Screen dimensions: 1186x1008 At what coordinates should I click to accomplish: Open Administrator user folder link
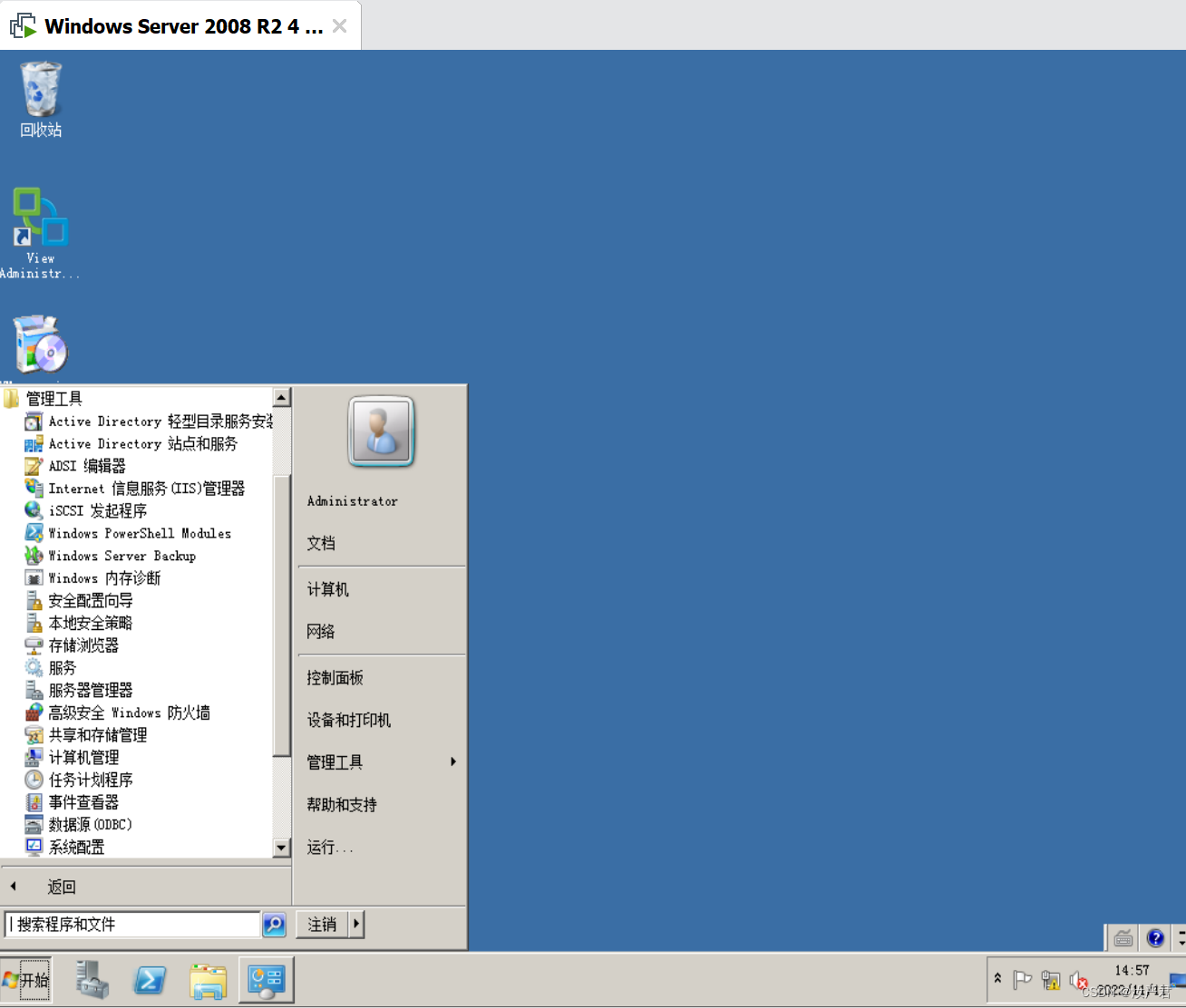353,501
